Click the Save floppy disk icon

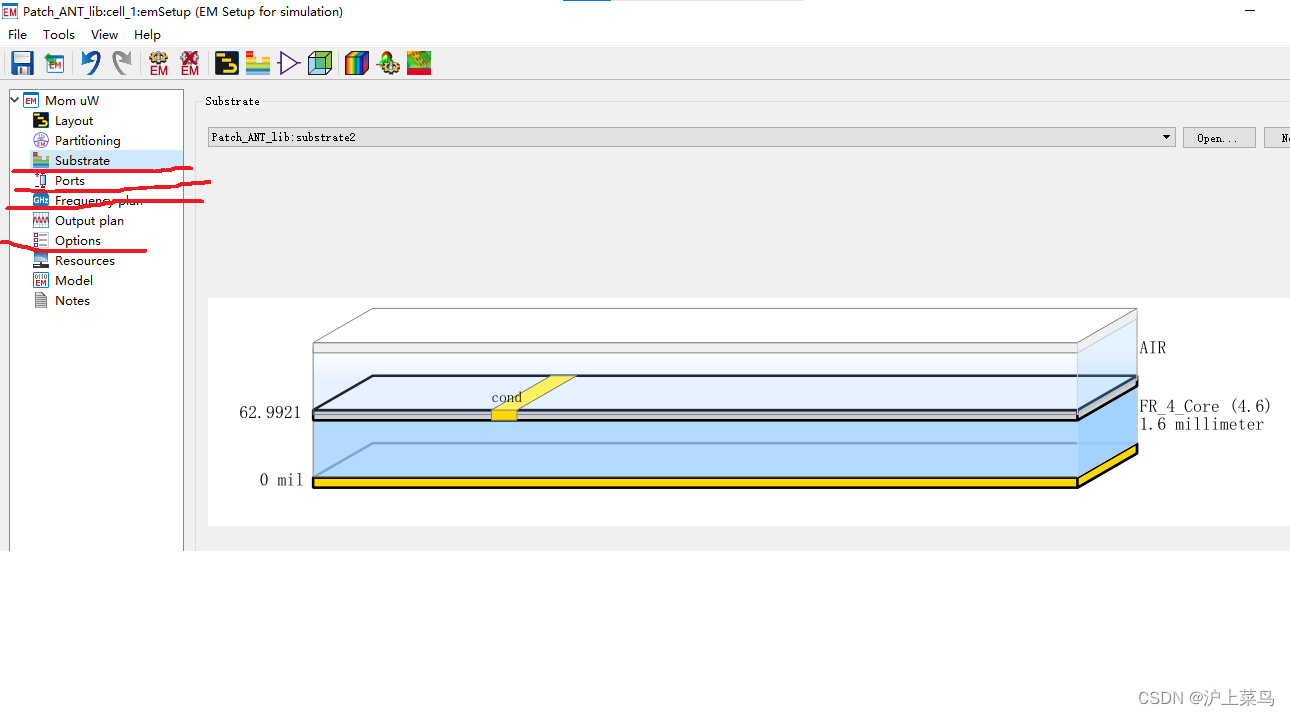tap(22, 64)
